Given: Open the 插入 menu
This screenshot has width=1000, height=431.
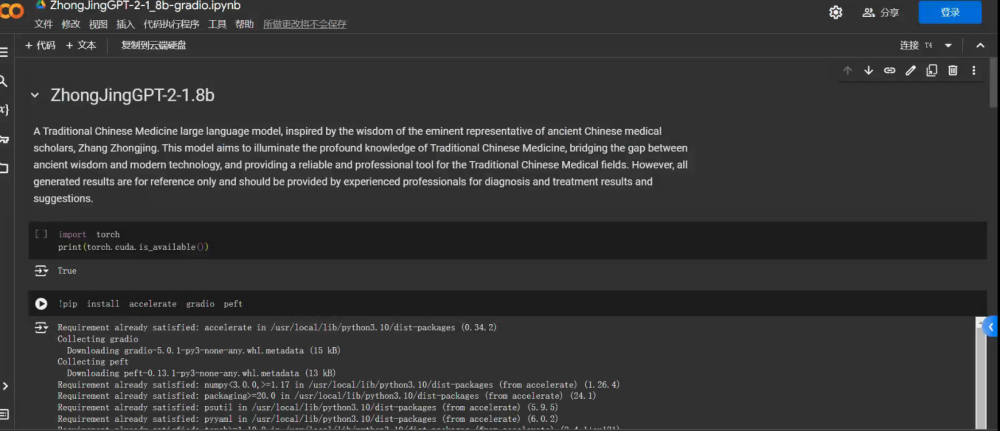Looking at the screenshot, I should (x=126, y=24).
